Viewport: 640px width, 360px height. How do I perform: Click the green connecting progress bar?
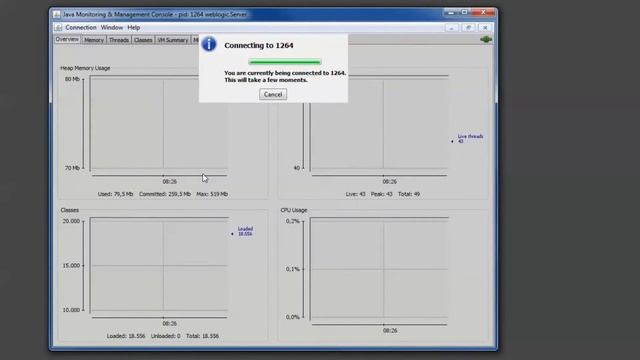point(284,62)
